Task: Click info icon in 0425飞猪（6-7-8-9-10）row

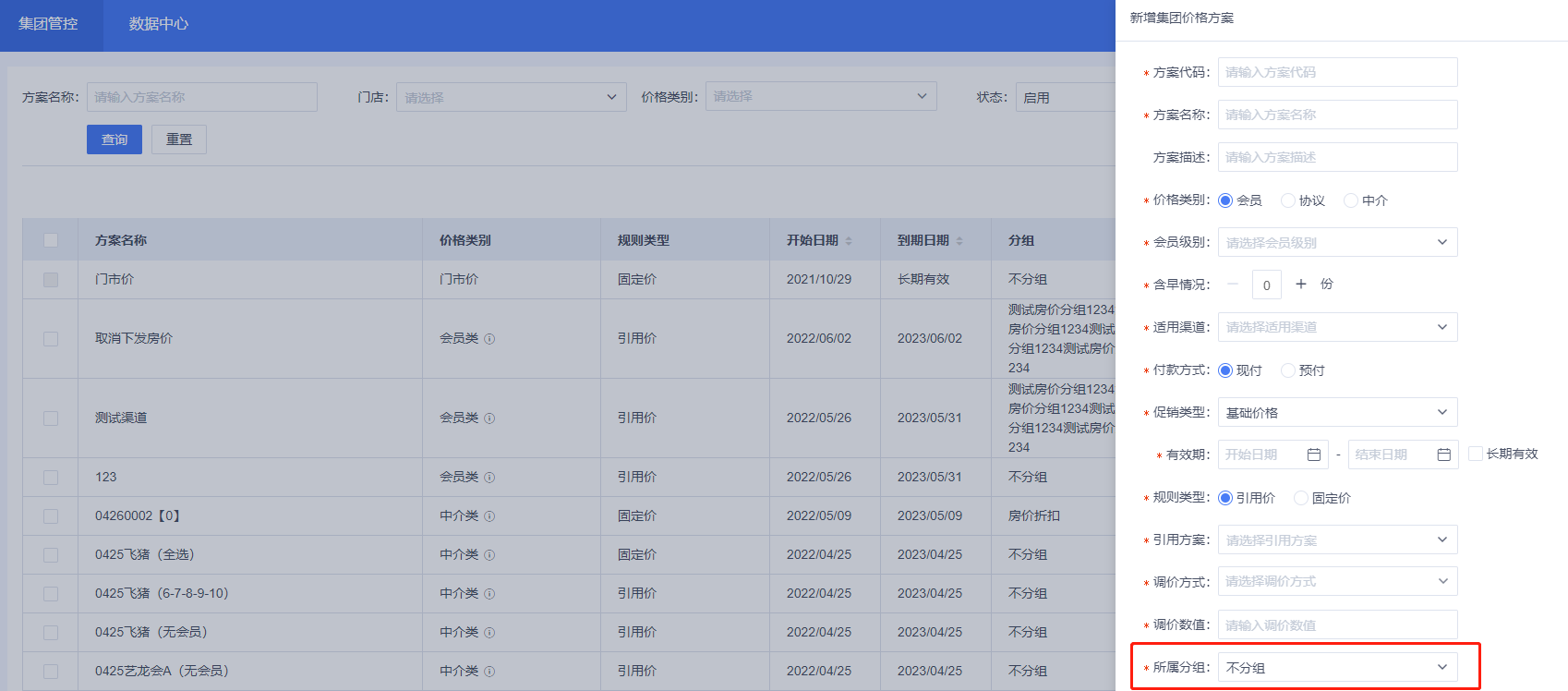Action: coord(489,594)
